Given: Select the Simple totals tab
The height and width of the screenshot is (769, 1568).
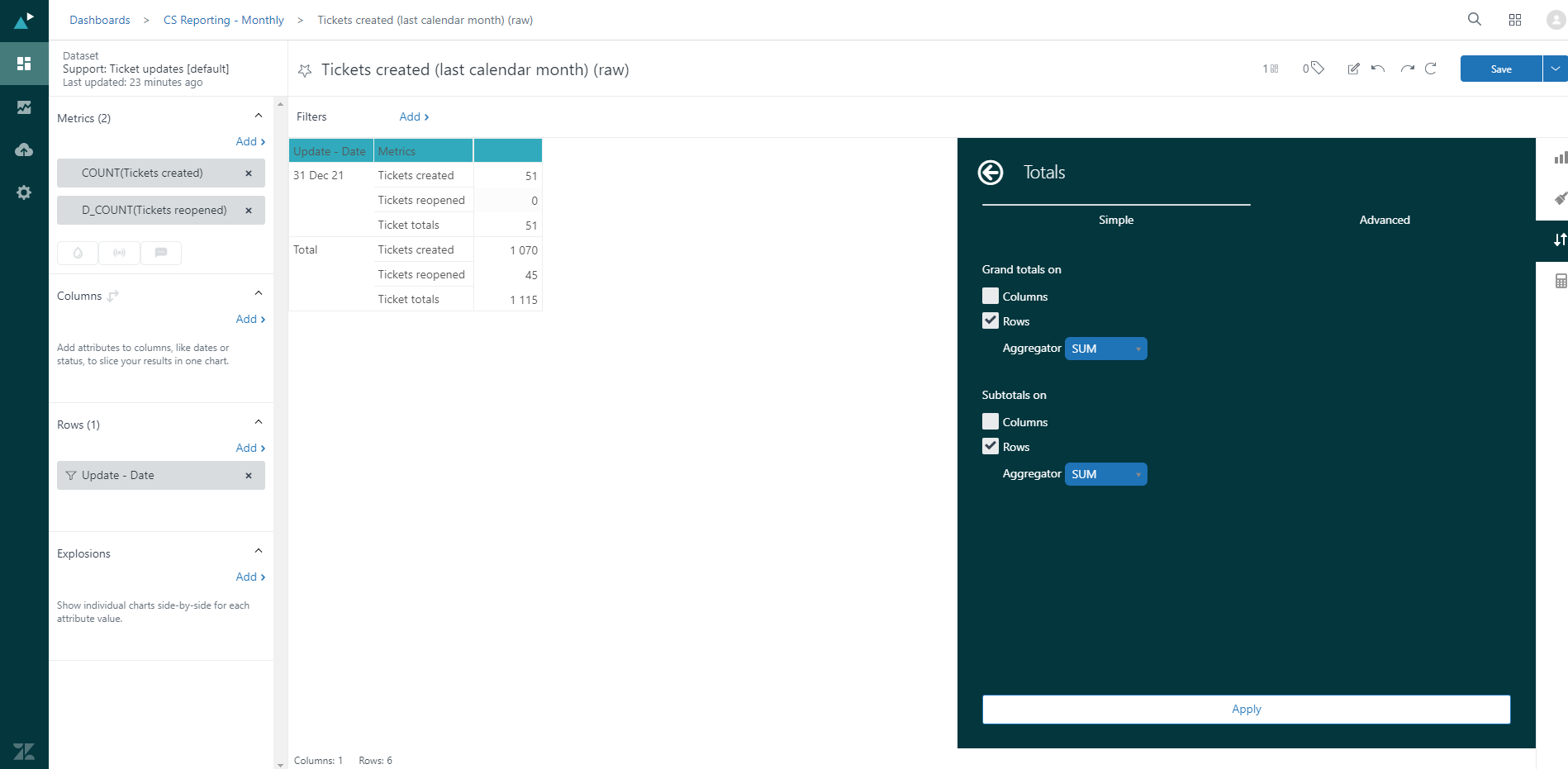Looking at the screenshot, I should tap(1115, 220).
